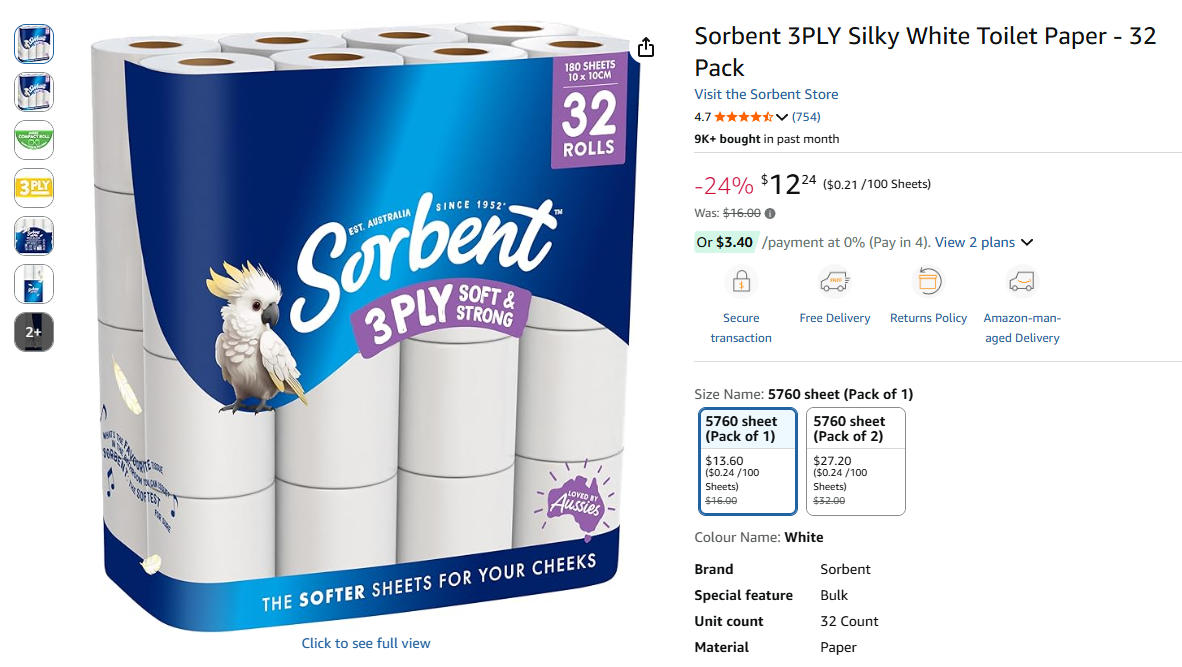Choose the 5760 sheet Pack of 2 option
The width and height of the screenshot is (1182, 667).
pos(856,461)
